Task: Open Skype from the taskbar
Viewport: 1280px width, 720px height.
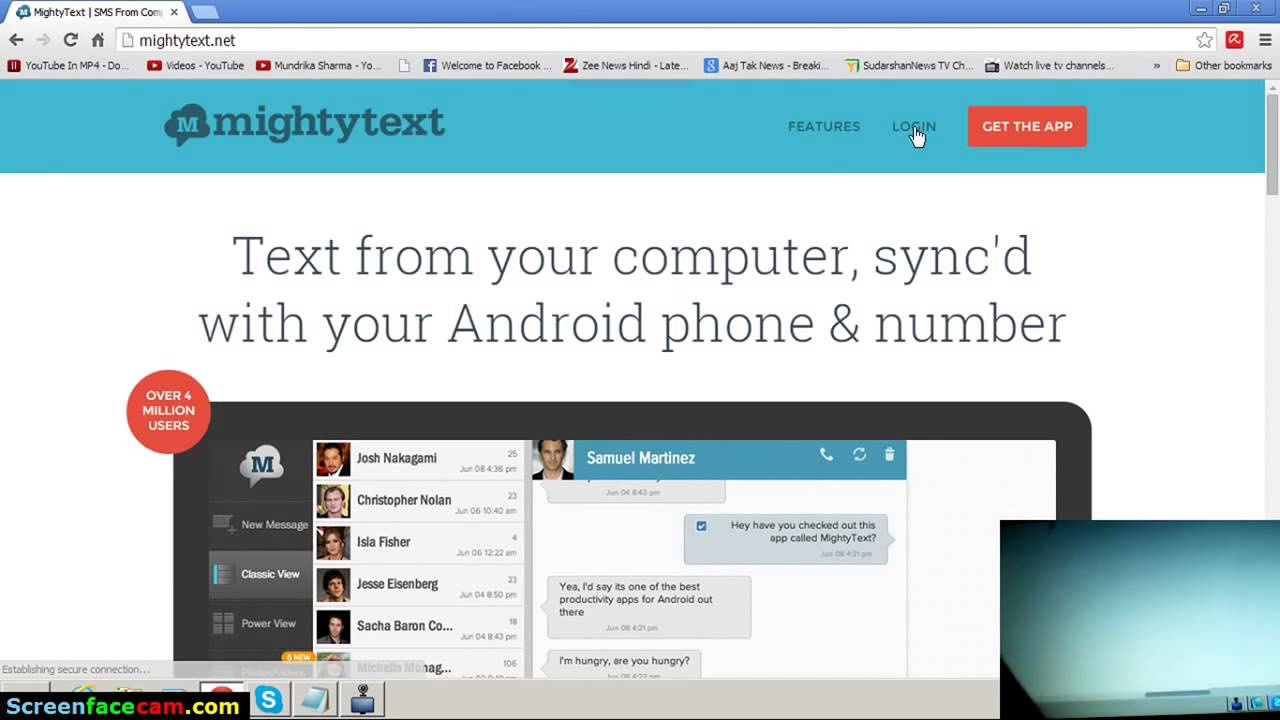Action: tap(269, 701)
